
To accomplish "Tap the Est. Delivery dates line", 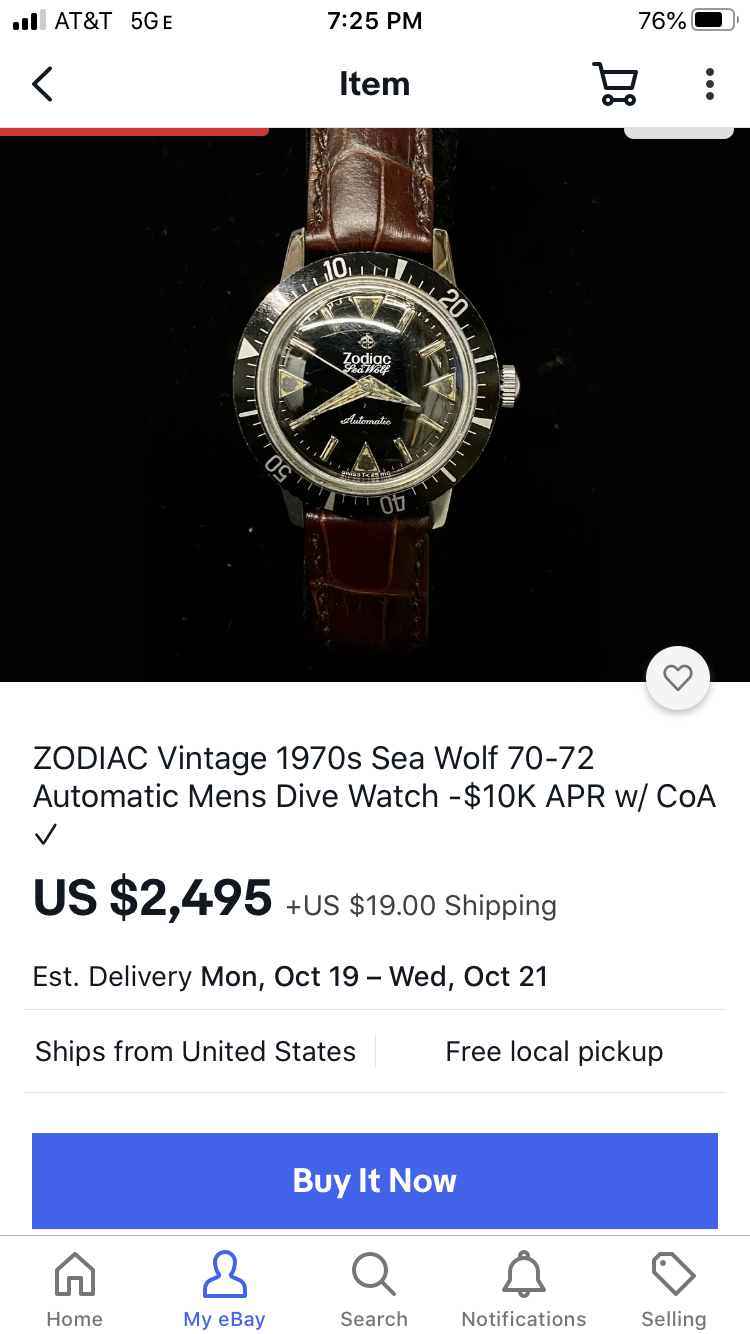I will (x=290, y=976).
